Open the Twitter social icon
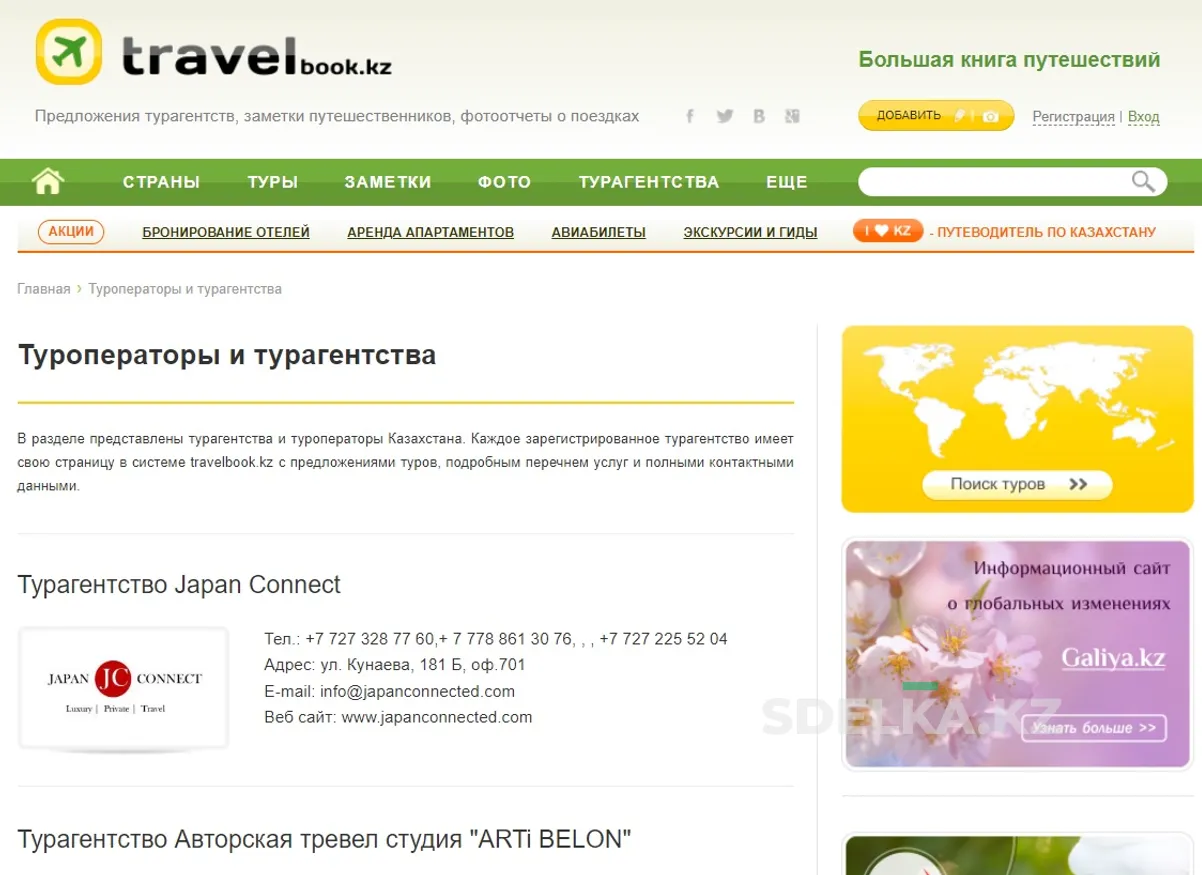The width and height of the screenshot is (1202, 875). (725, 116)
